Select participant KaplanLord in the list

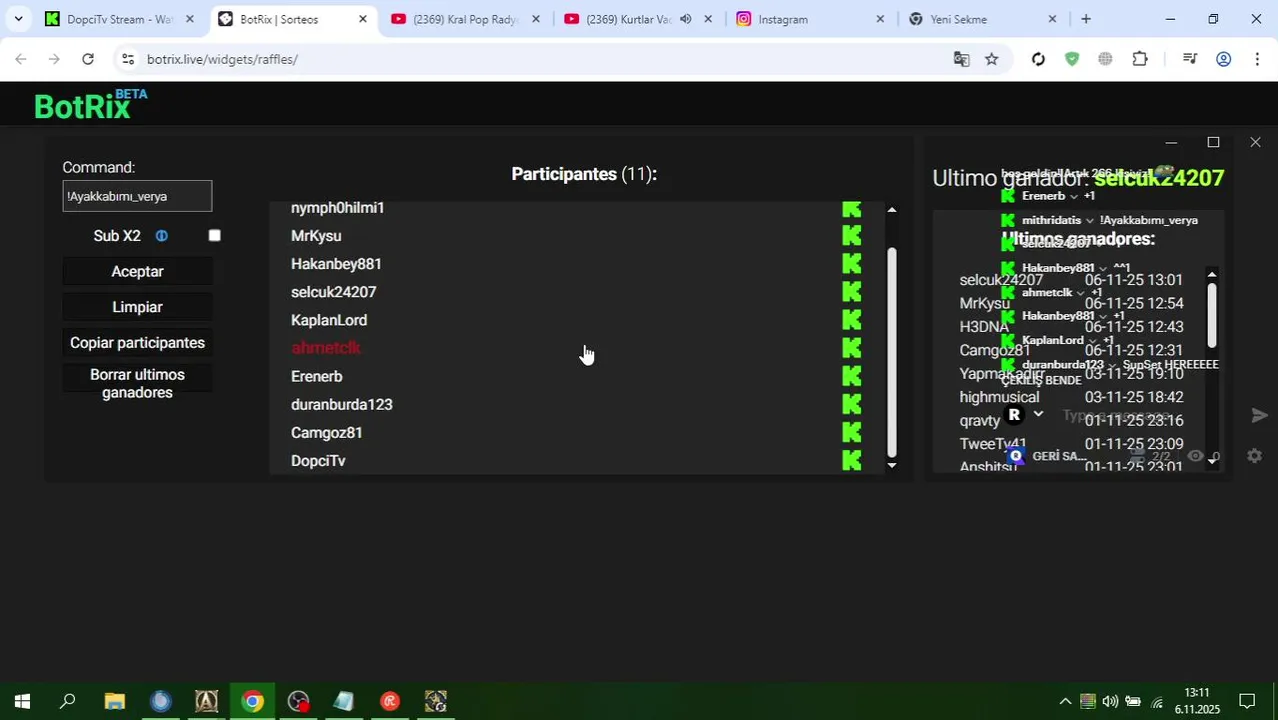(x=329, y=320)
